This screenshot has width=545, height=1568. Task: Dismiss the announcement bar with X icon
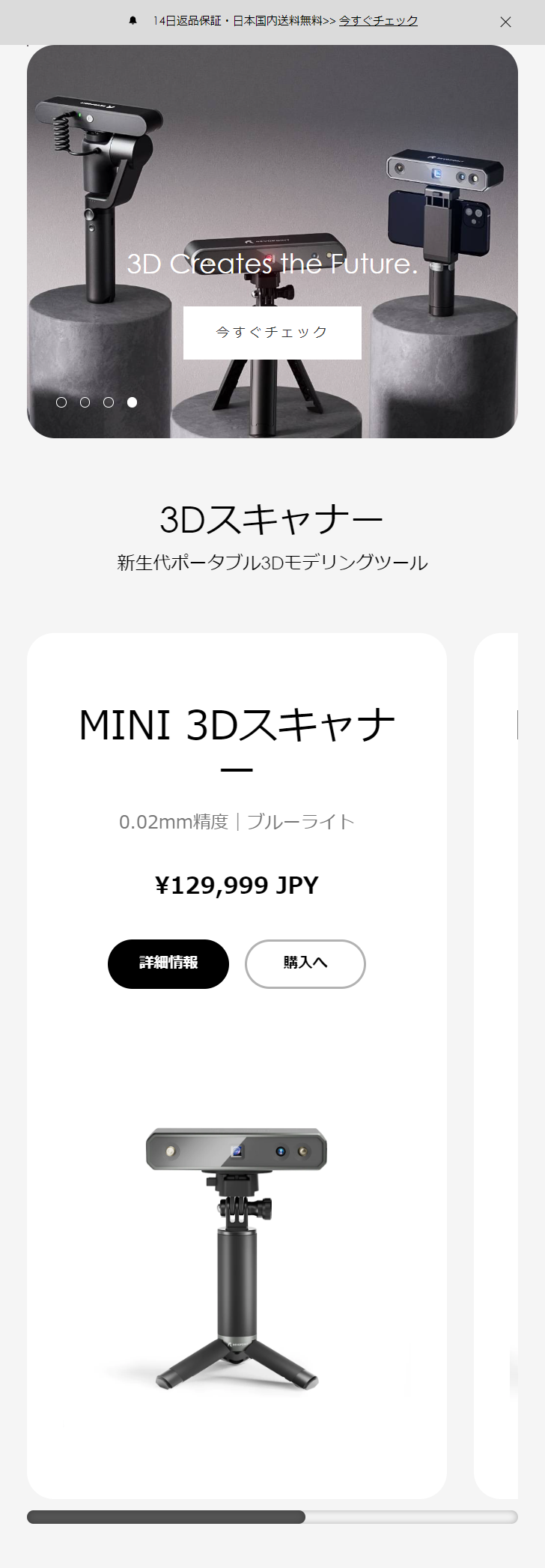click(x=506, y=22)
